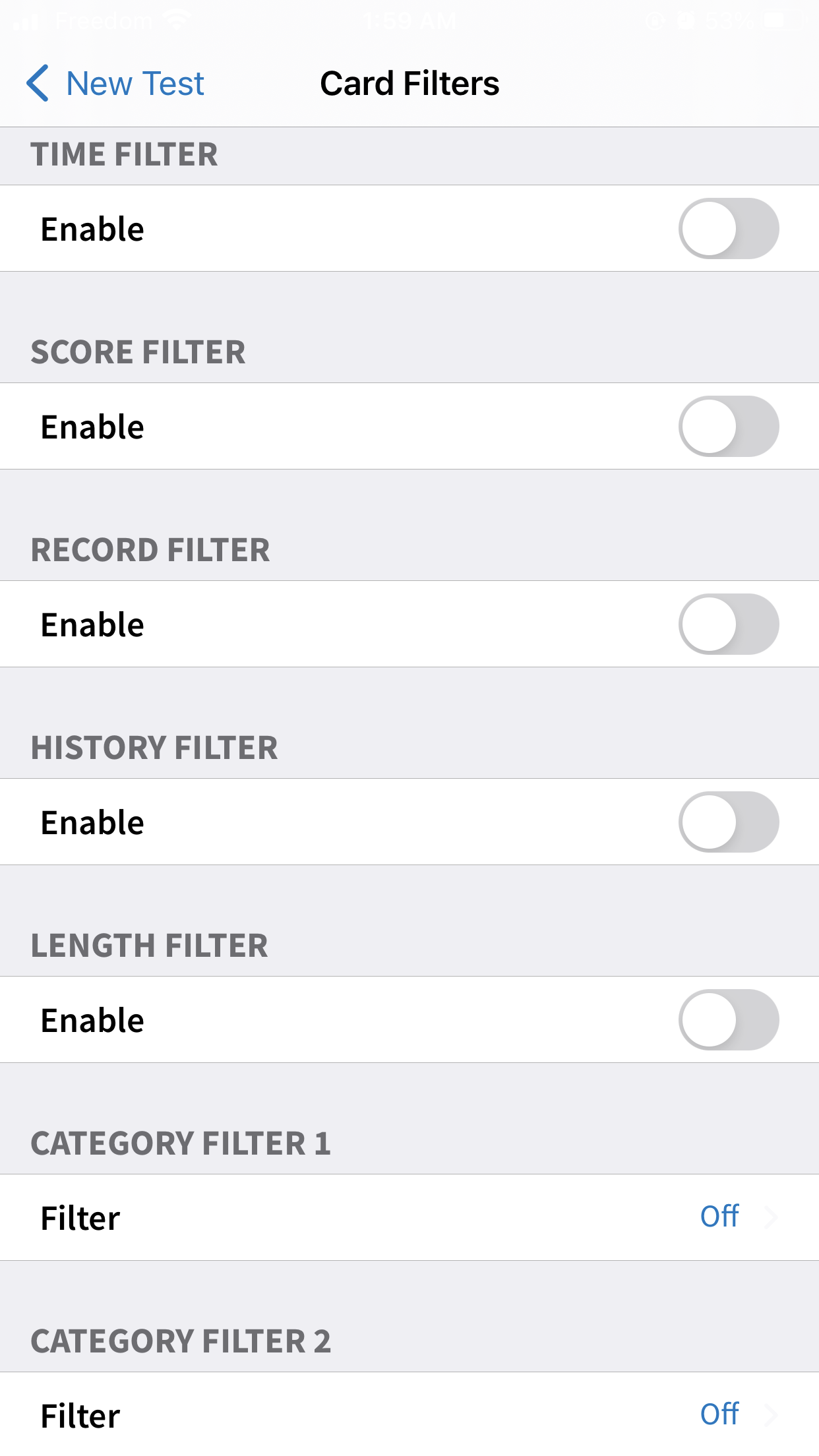Toggle the Record Filter switch
This screenshot has height=1456, width=819.
tap(729, 624)
